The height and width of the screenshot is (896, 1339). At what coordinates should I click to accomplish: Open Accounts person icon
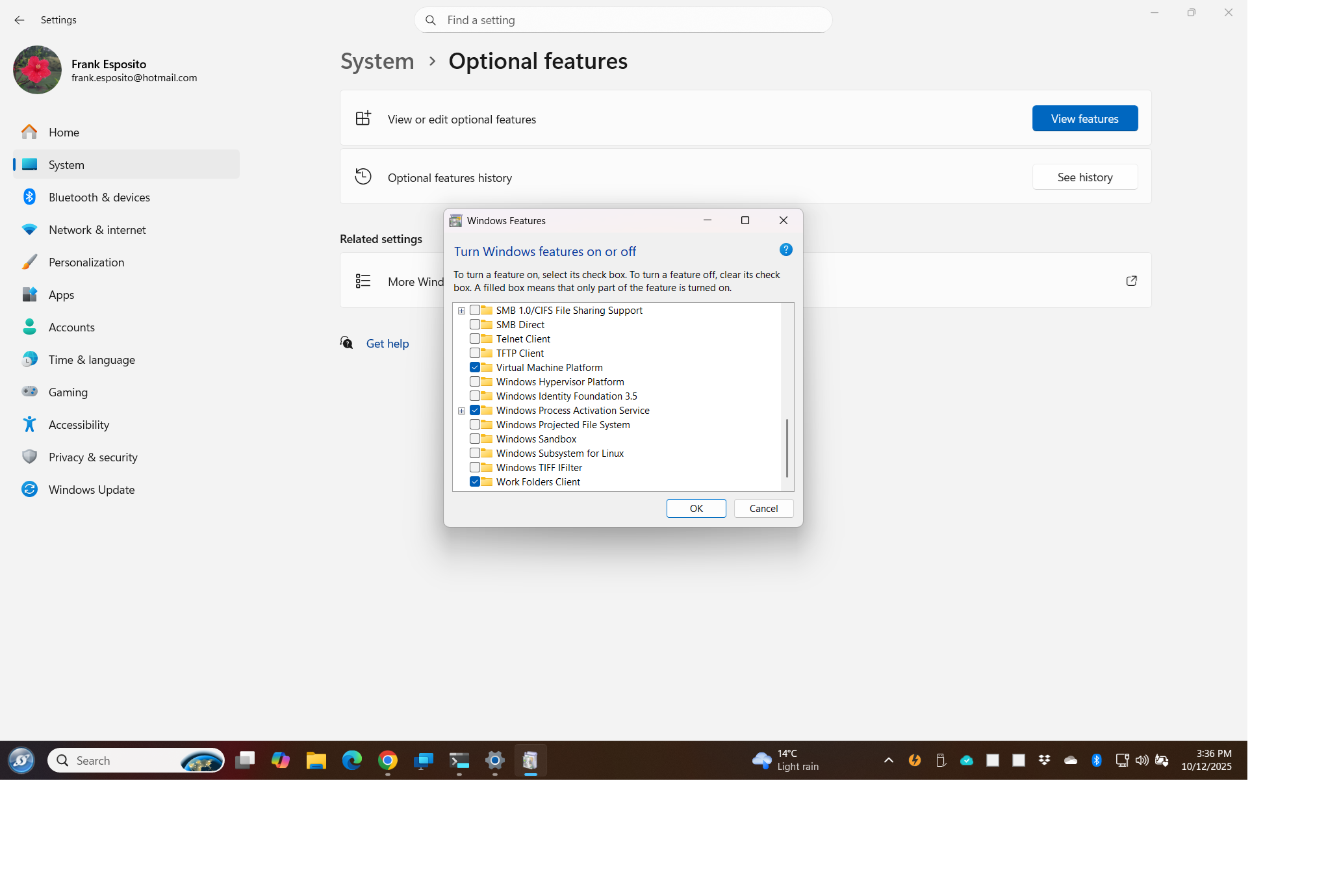point(29,327)
